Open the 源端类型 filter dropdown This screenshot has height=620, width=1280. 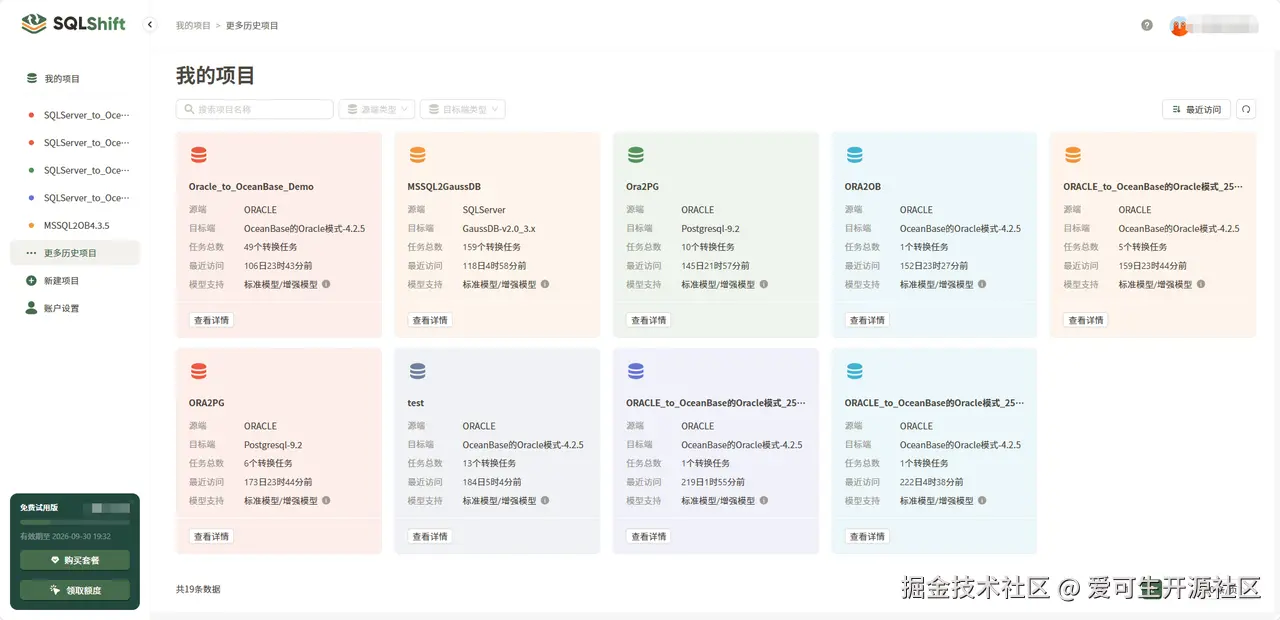(x=376, y=109)
